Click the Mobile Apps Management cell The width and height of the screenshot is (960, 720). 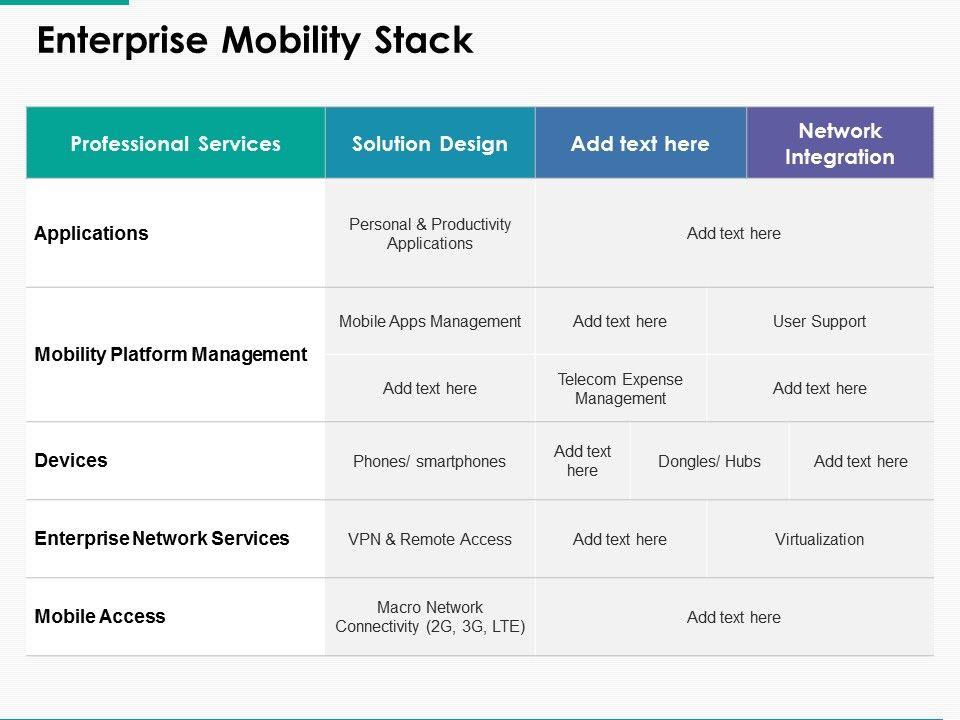[x=430, y=321]
